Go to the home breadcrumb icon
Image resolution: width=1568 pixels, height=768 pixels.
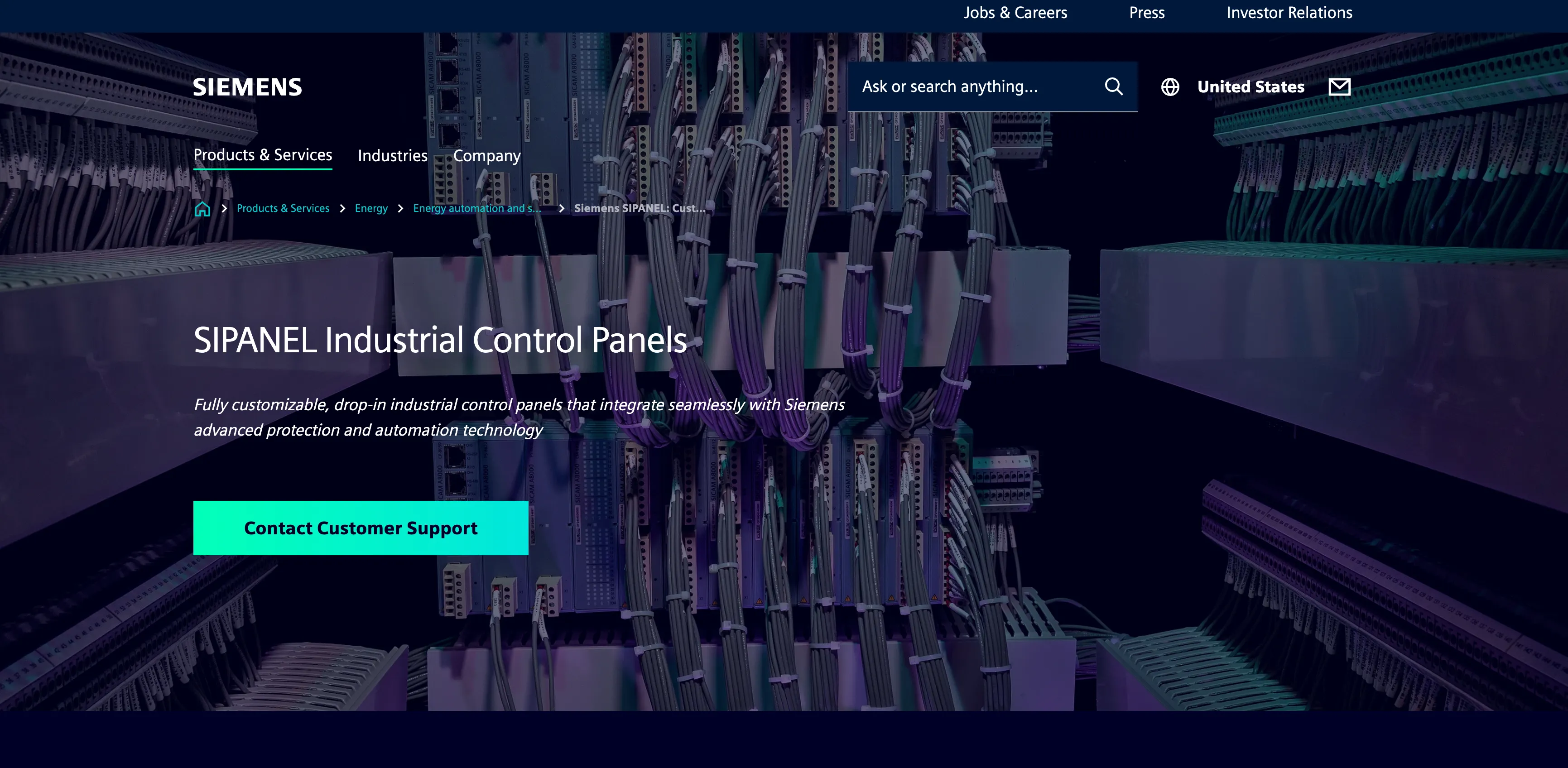tap(202, 209)
